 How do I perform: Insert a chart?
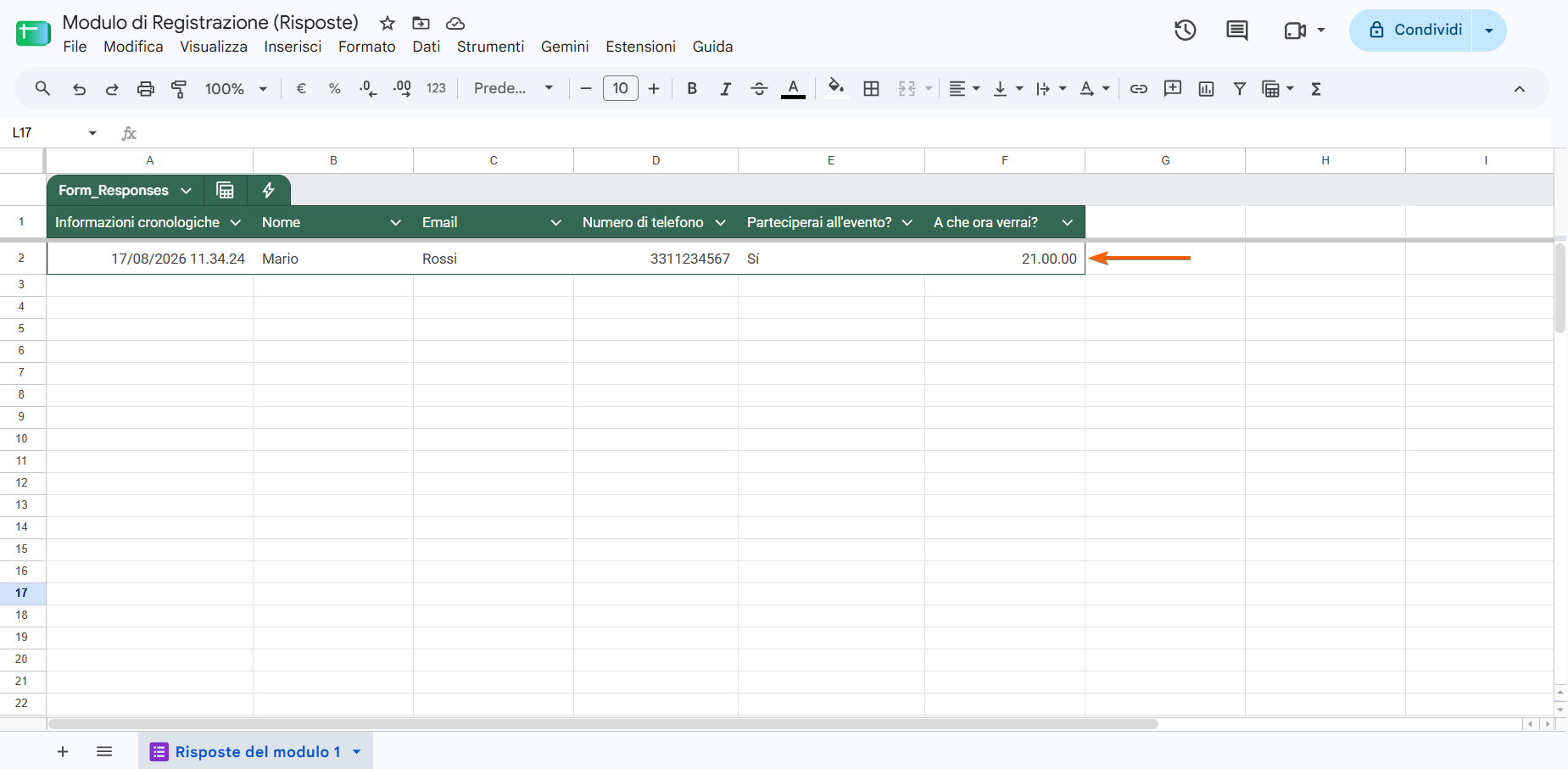click(x=1206, y=88)
